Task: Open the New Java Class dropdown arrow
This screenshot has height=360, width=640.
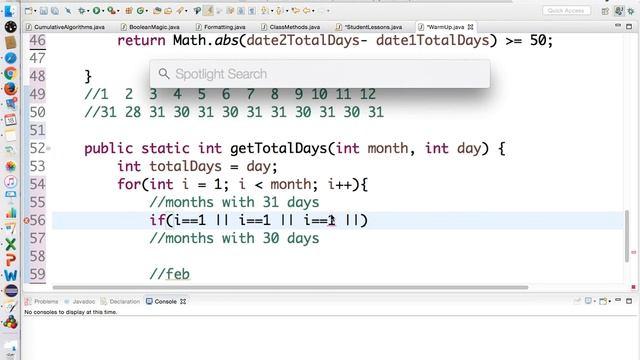Action: click(x=147, y=11)
